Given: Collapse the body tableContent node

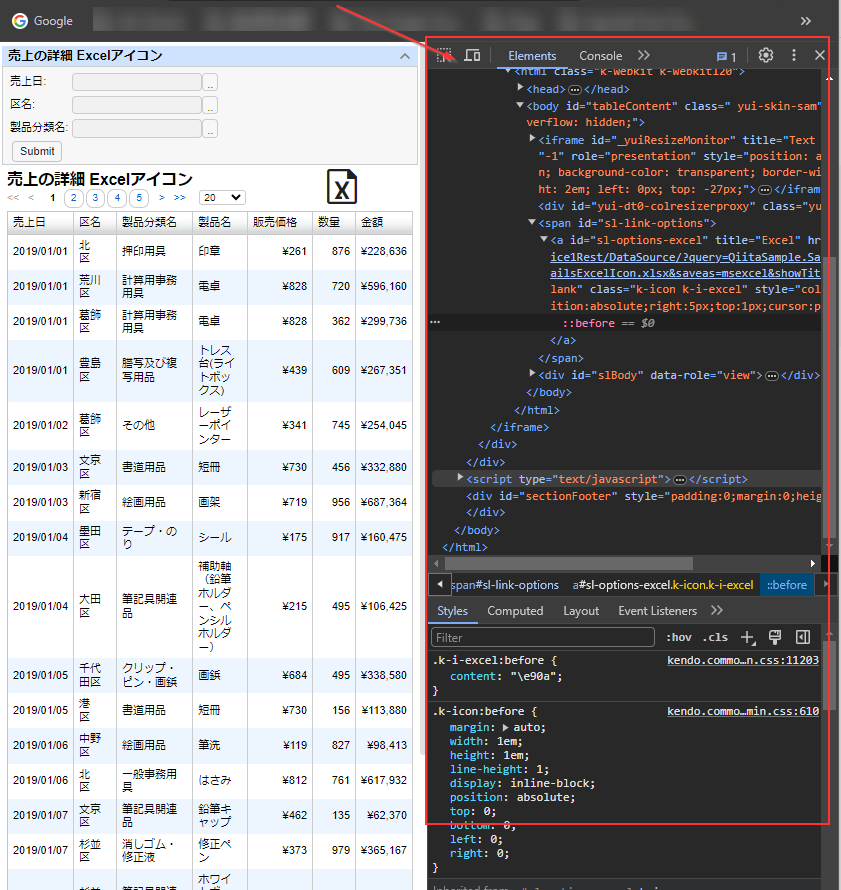Looking at the screenshot, I should coord(520,105).
